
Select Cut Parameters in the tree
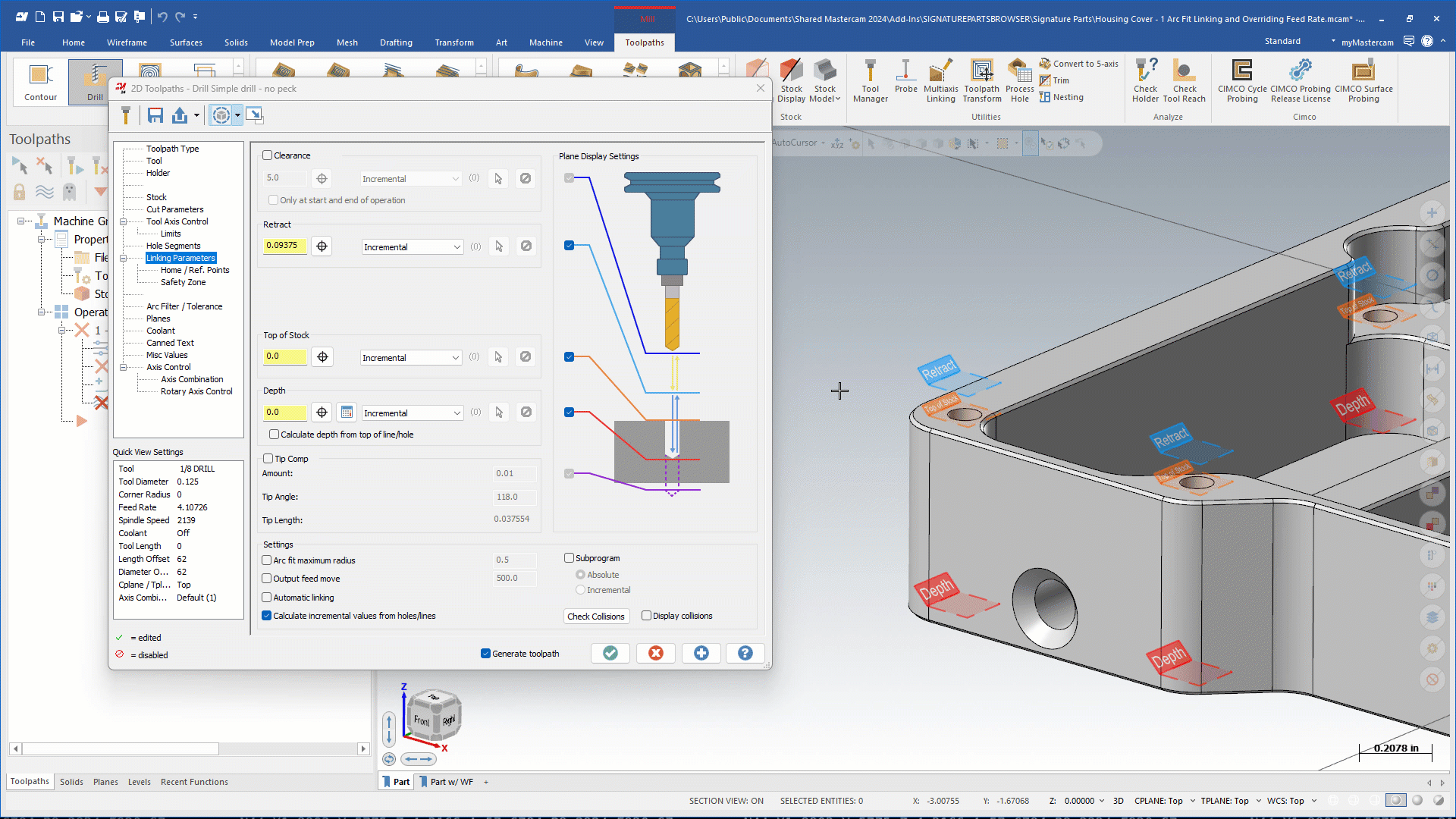click(174, 209)
